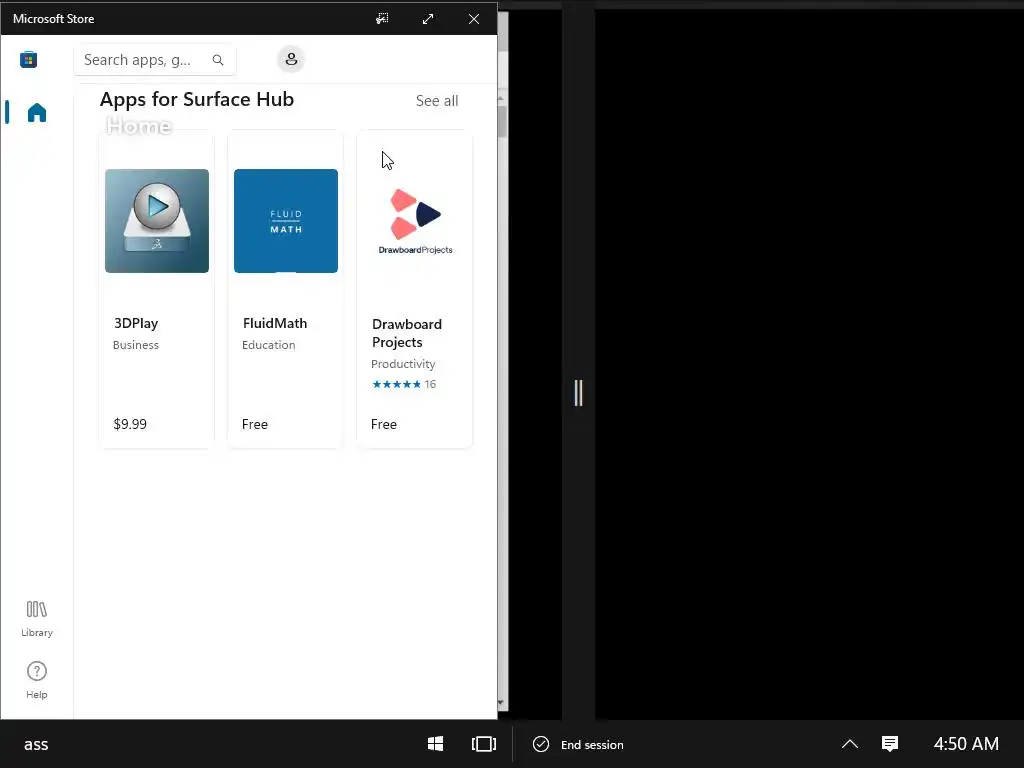Open the Library section
This screenshot has width=1024, height=768.
[37, 618]
